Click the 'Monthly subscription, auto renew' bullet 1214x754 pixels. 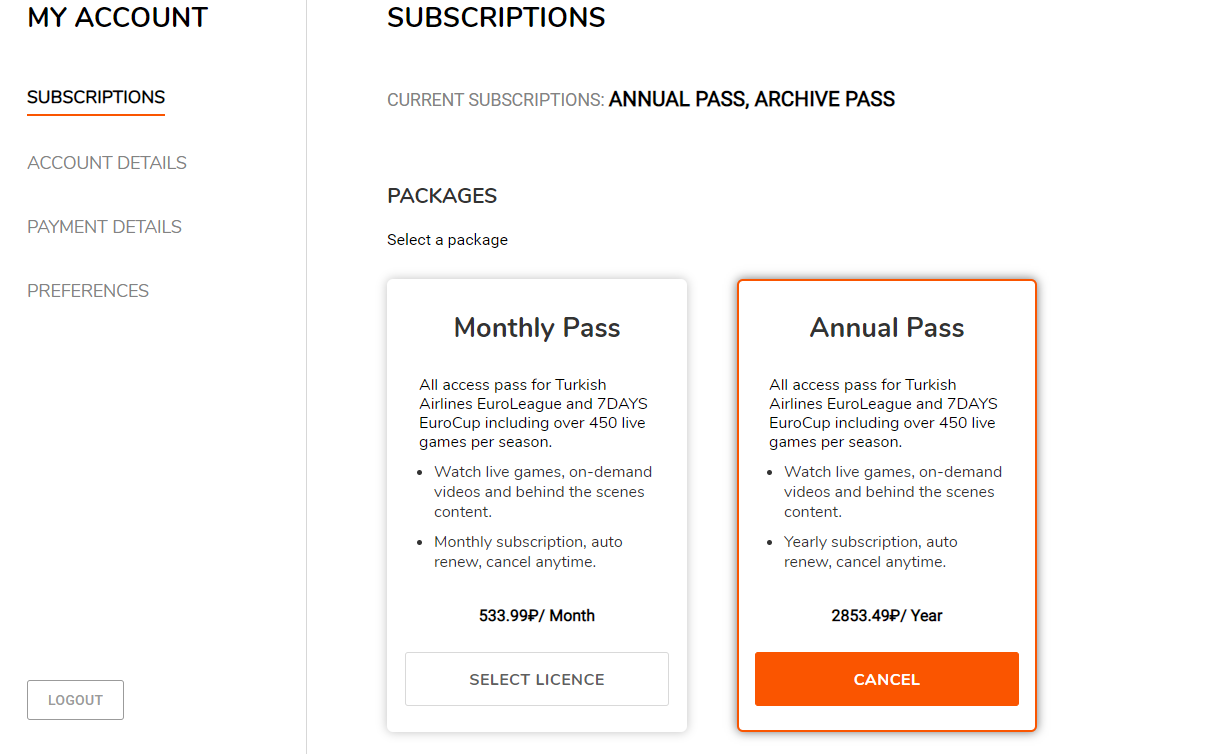(x=528, y=552)
